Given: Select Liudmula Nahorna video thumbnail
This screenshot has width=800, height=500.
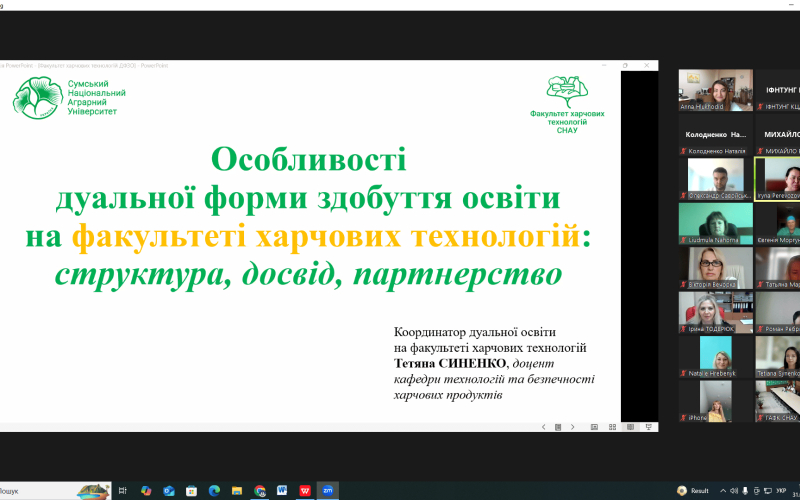Looking at the screenshot, I should (716, 223).
